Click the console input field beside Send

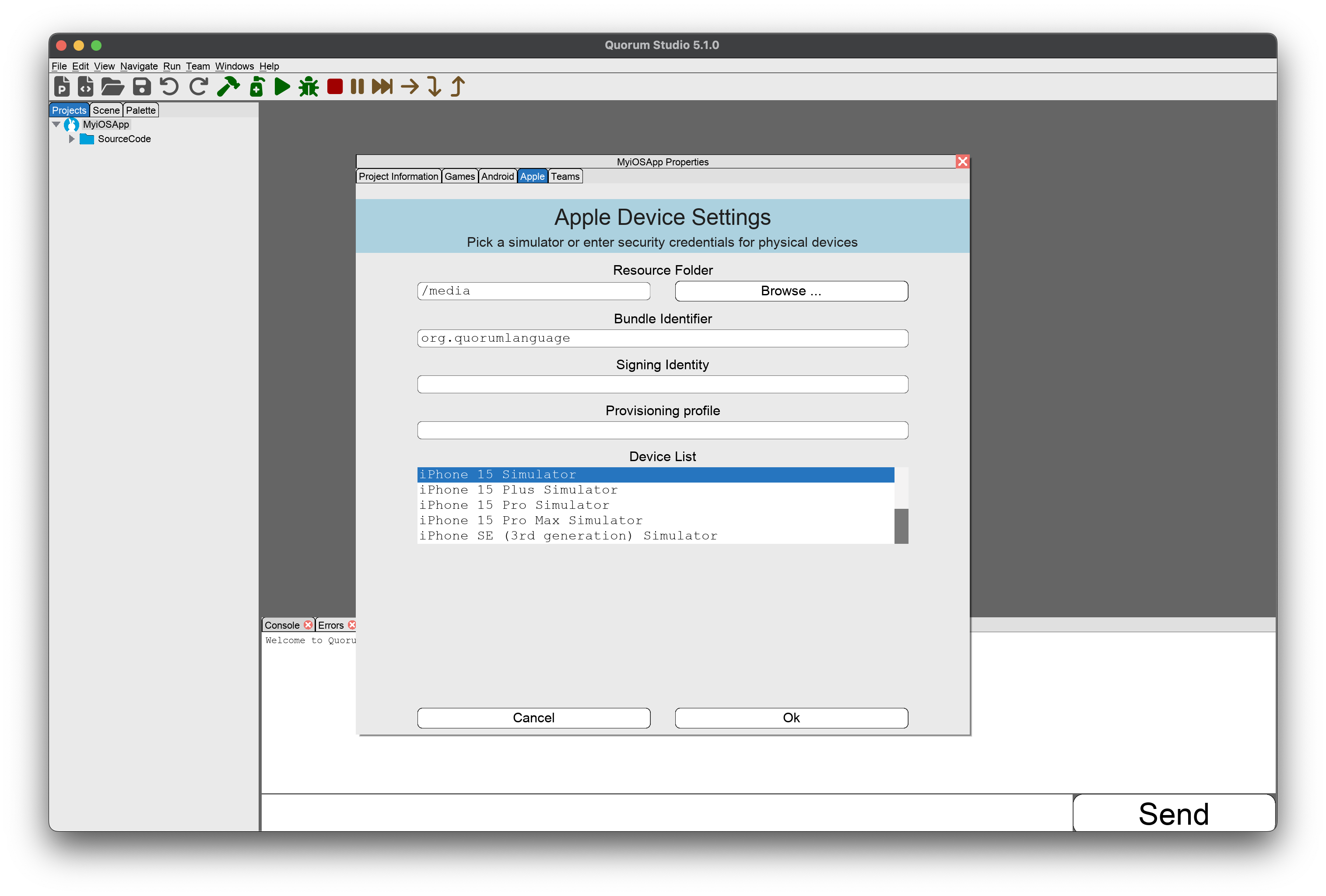point(667,813)
